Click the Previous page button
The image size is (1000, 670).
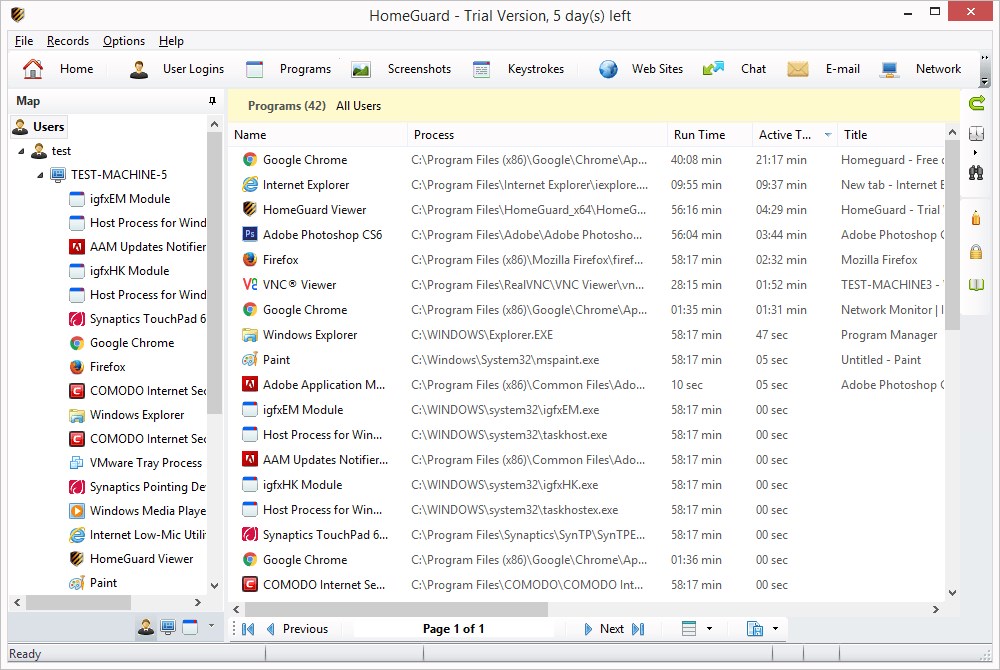tap(297, 629)
